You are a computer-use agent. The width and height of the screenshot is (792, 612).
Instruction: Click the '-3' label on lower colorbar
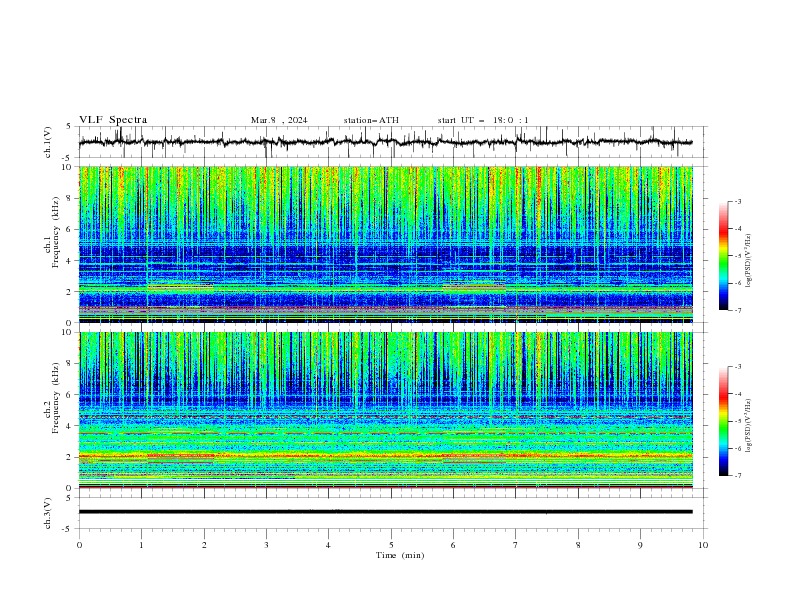tap(738, 367)
